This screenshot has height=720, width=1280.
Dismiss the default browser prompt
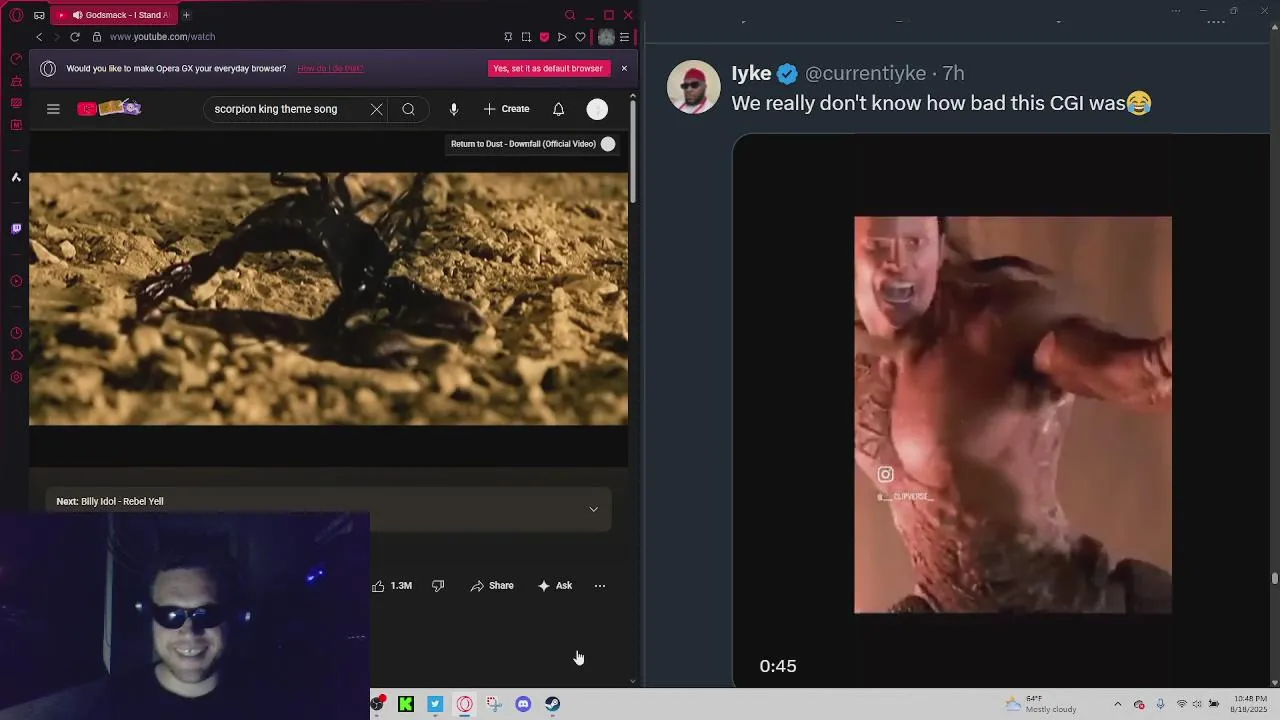click(624, 68)
